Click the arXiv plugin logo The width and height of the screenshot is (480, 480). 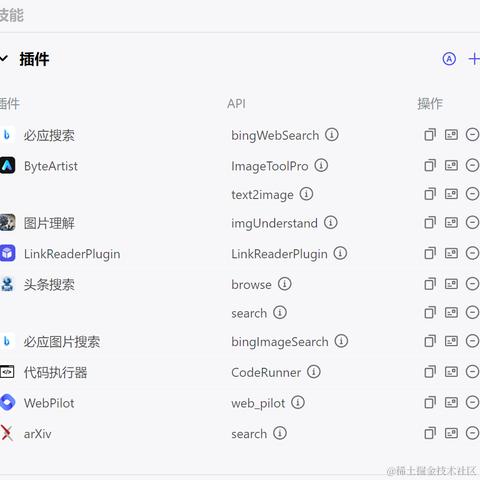coord(7,433)
